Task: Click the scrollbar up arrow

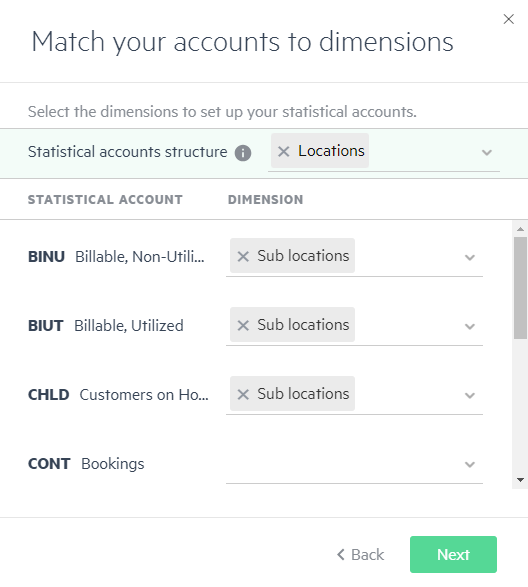Action: [520, 229]
